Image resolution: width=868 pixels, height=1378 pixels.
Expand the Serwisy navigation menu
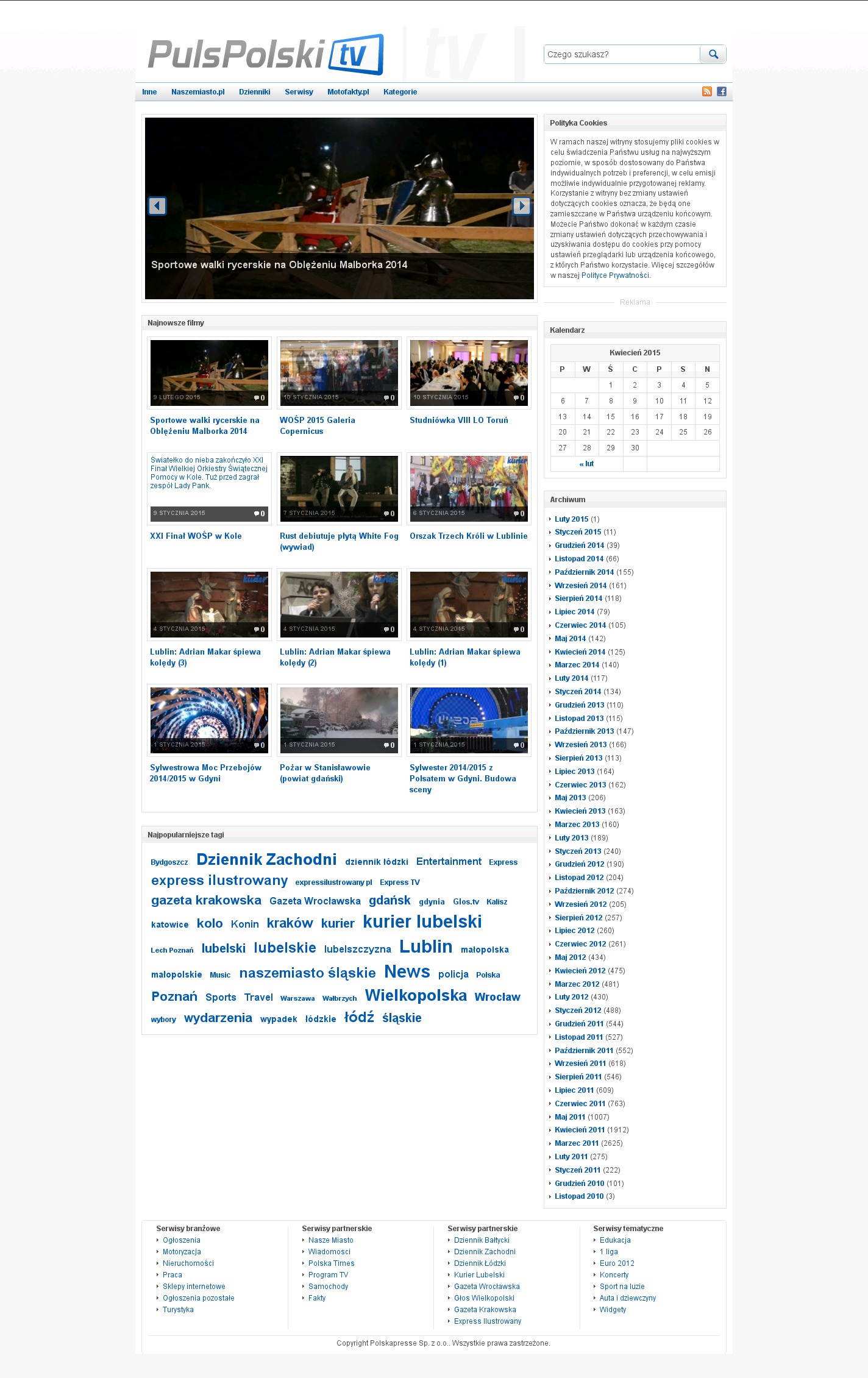pyautogui.click(x=299, y=92)
